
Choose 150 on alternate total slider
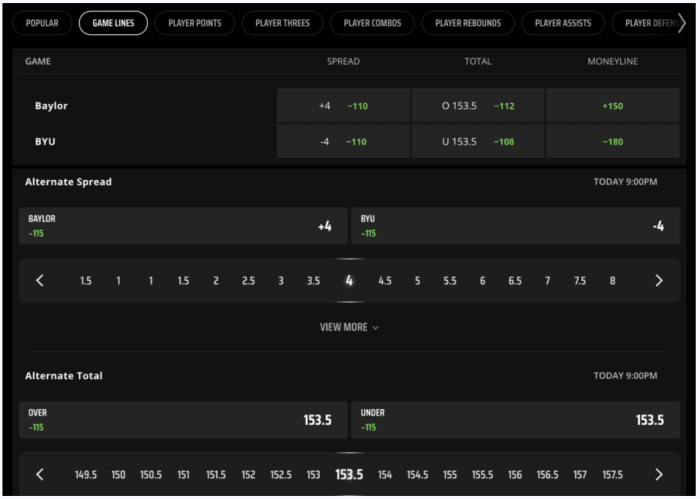coord(118,474)
